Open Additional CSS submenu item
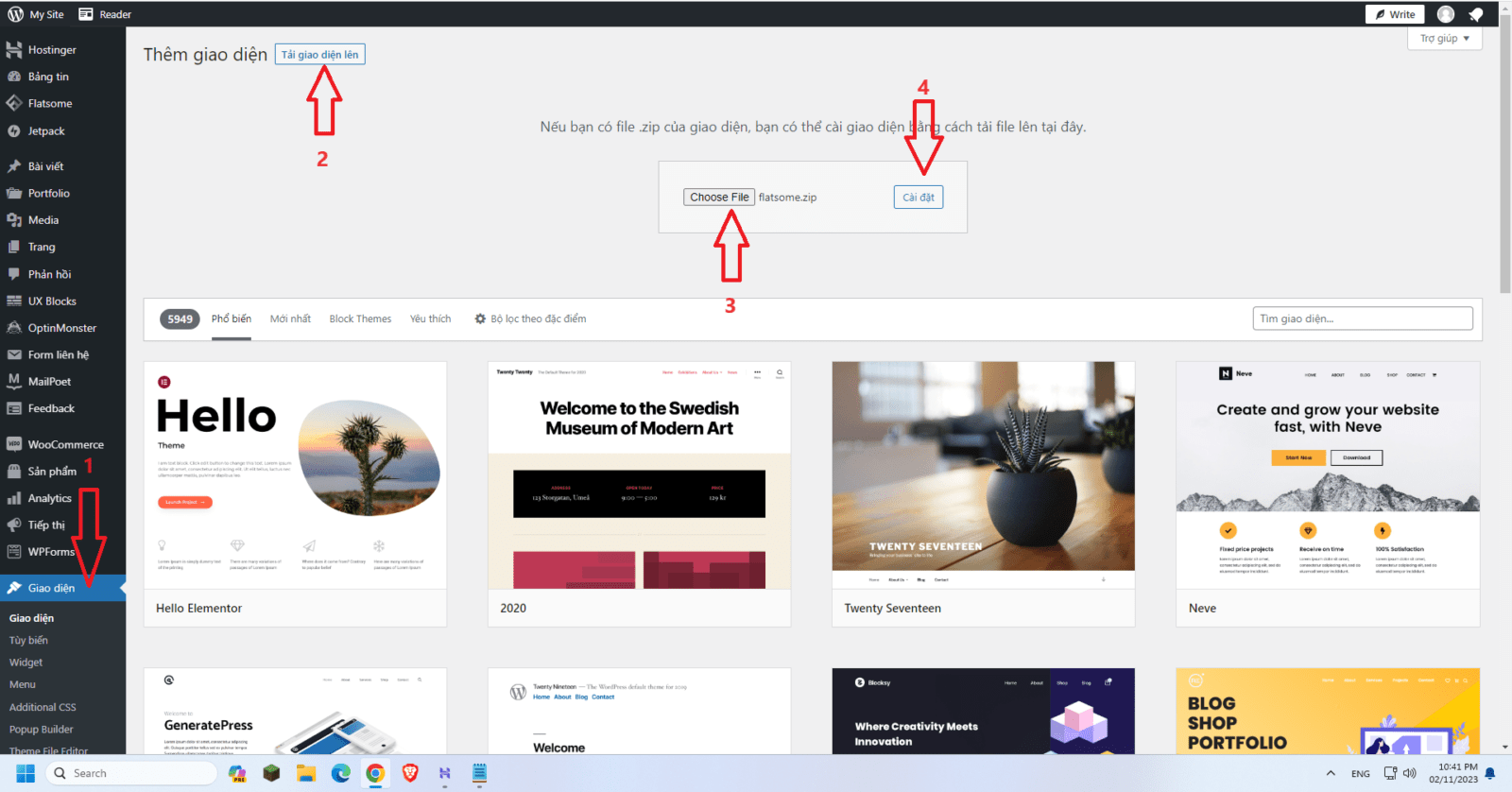The image size is (1512, 792). coord(43,707)
